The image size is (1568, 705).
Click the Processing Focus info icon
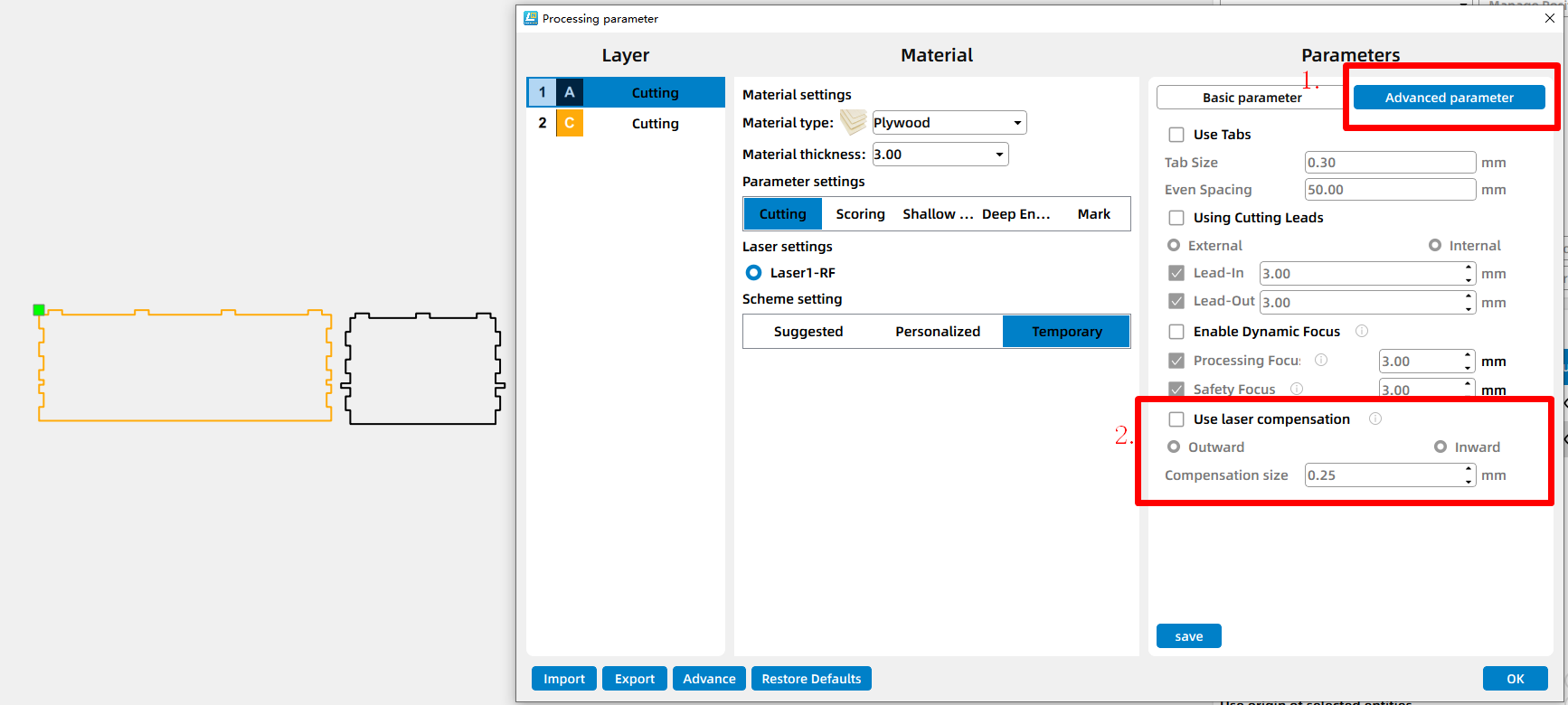[x=1321, y=360]
